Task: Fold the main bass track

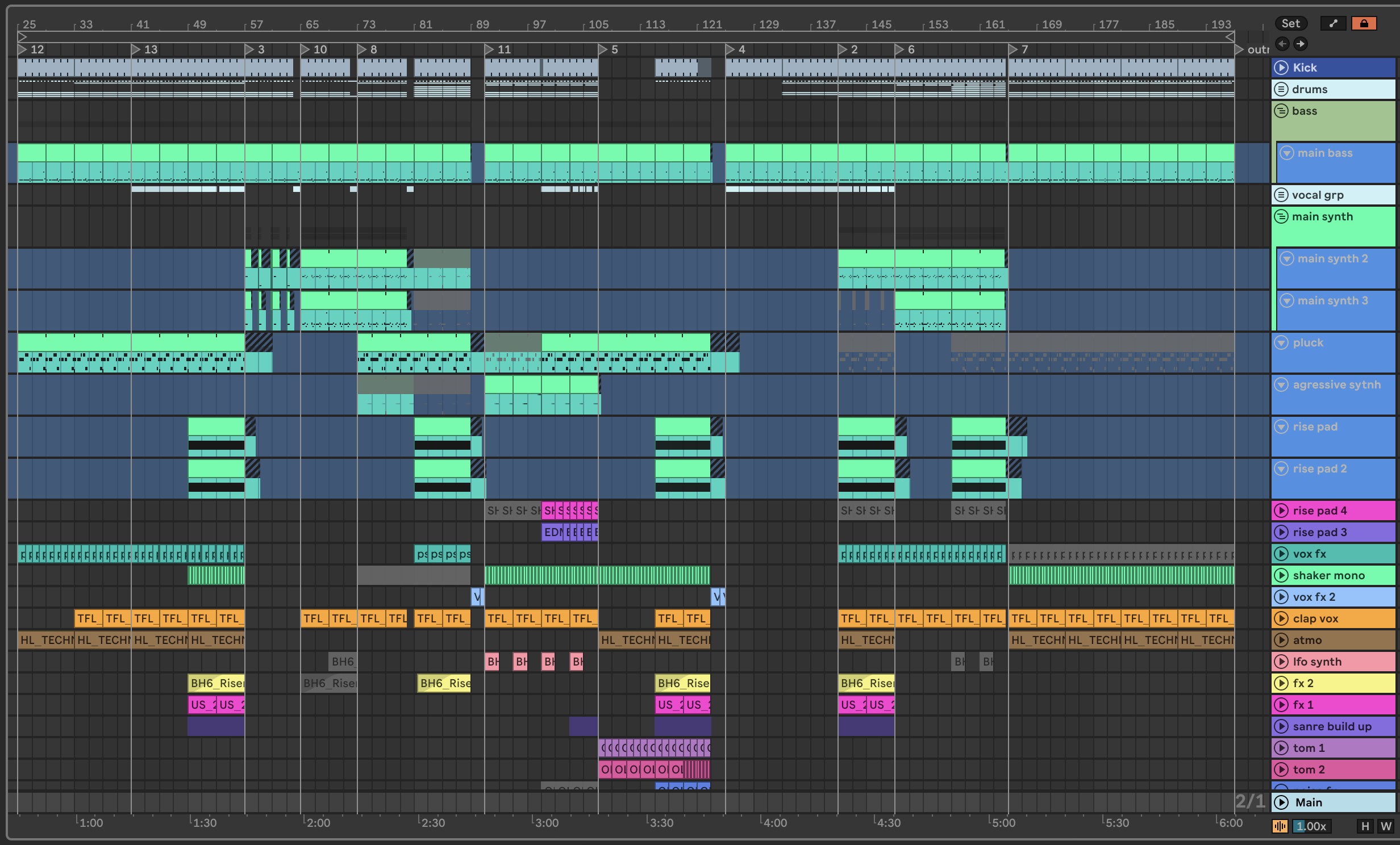Action: [x=1287, y=153]
